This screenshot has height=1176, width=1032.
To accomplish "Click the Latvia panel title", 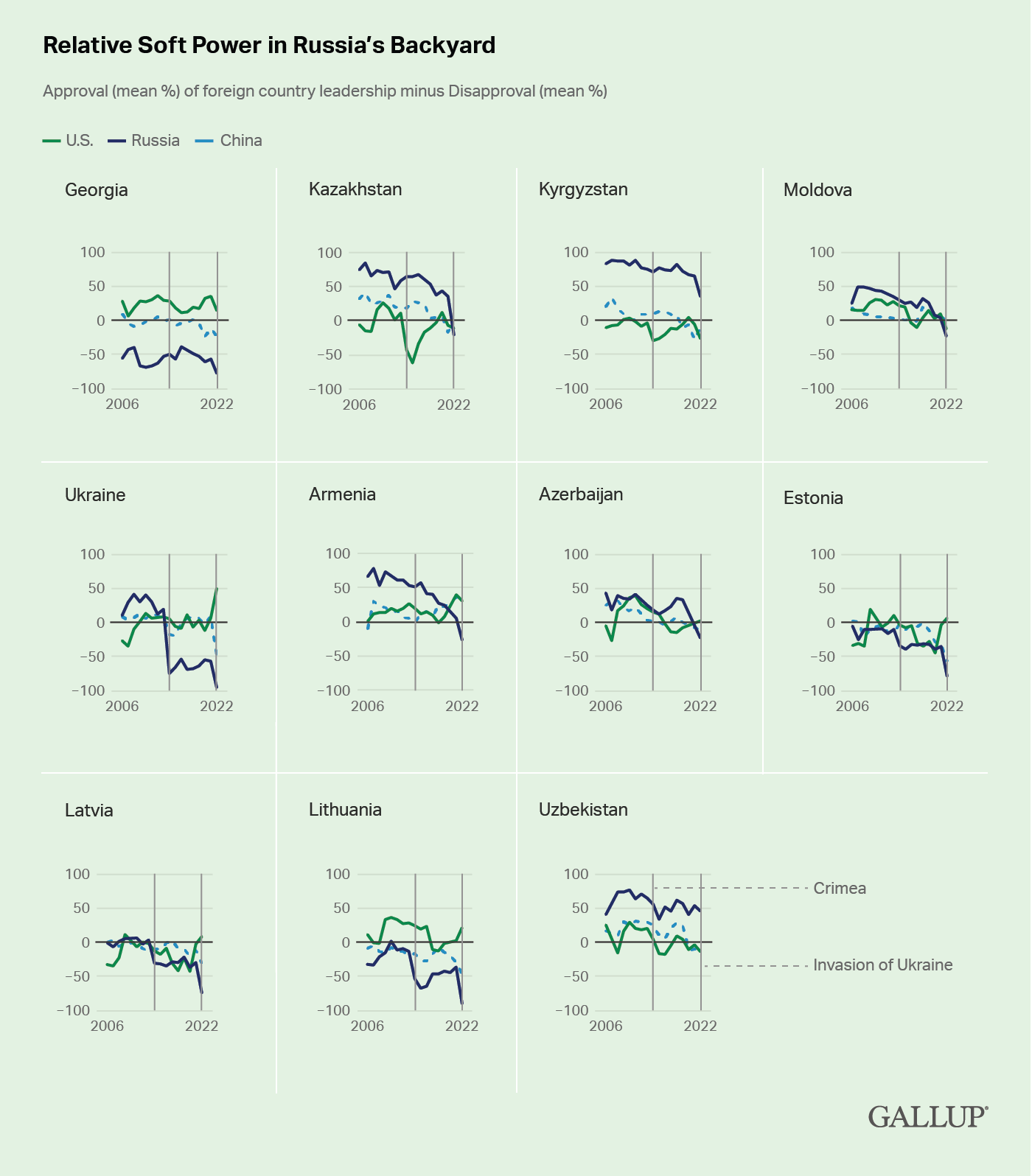I will (89, 811).
